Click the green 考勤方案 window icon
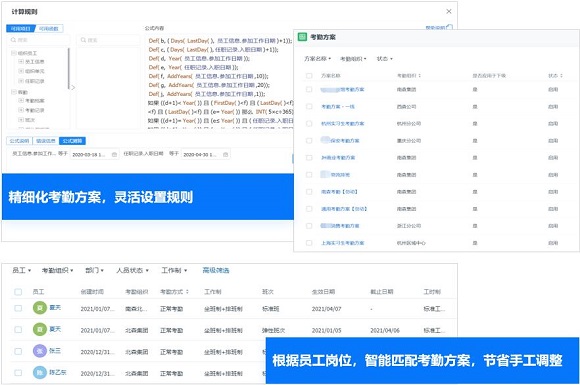Screen dimensions: 580x385 pos(302,37)
